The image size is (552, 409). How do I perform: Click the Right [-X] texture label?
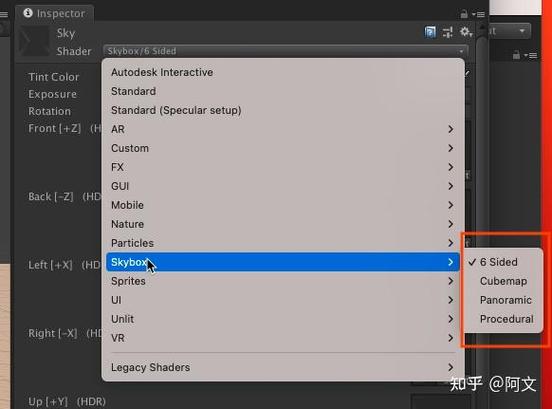pos(52,333)
